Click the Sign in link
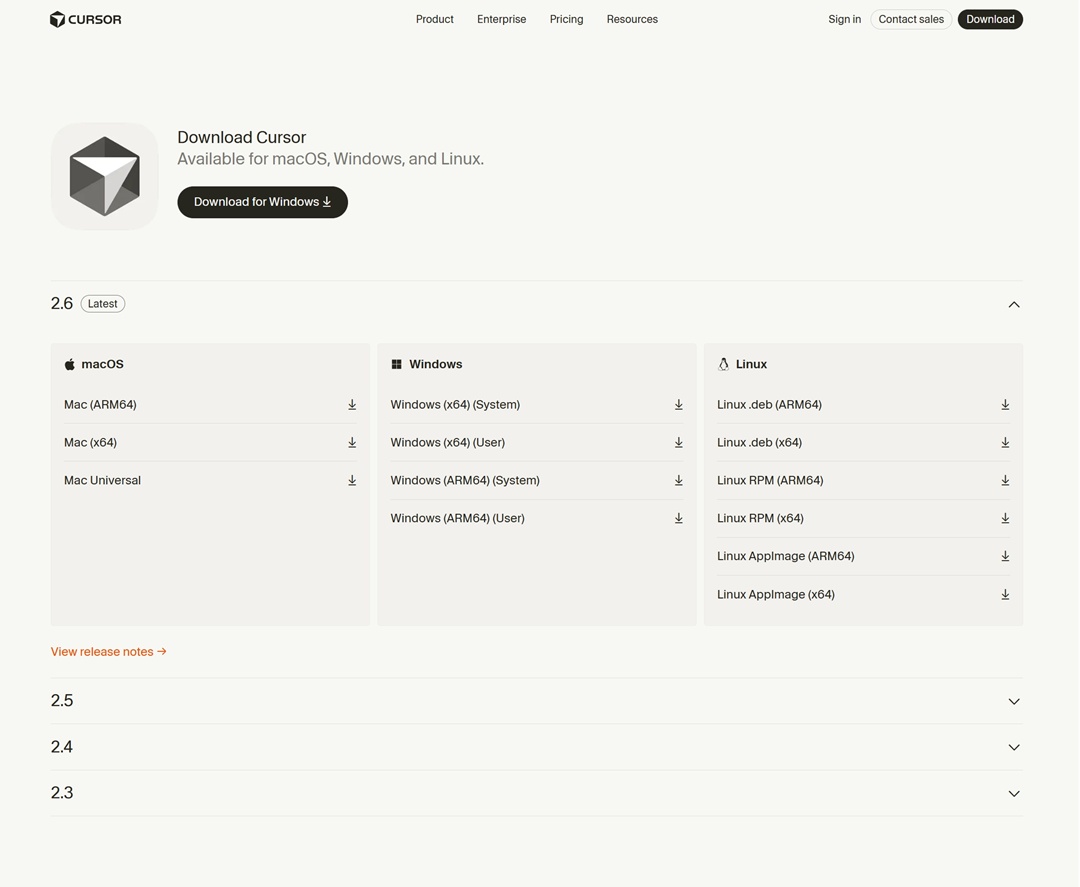 coord(844,19)
